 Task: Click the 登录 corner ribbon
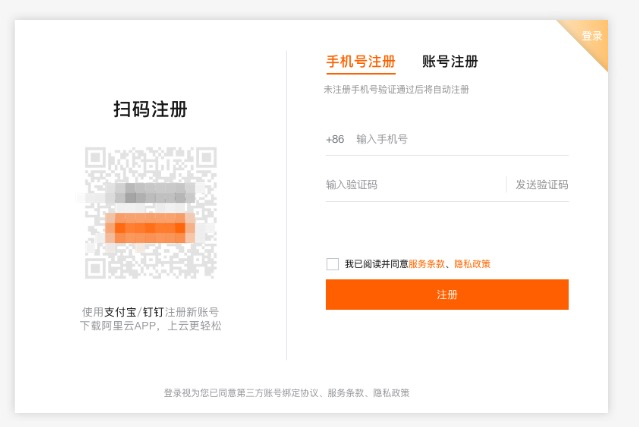[592, 37]
